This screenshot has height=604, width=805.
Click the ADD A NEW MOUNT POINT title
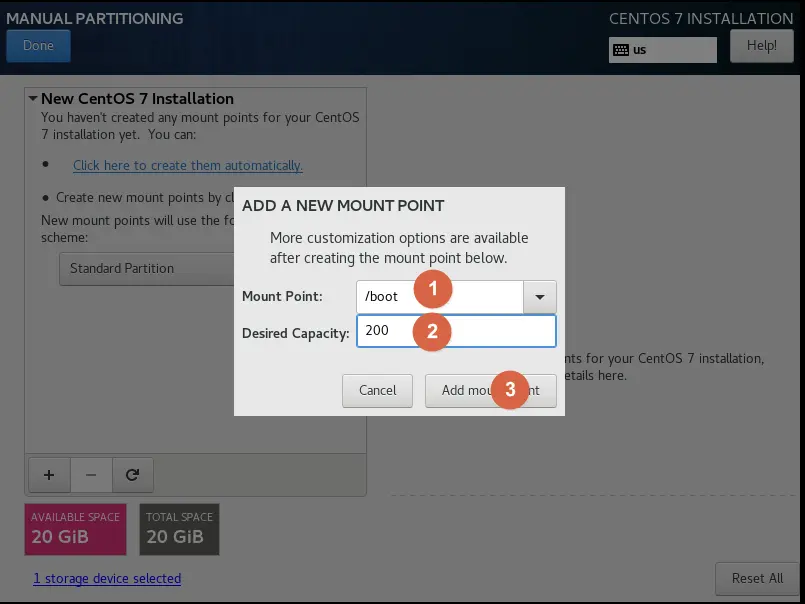343,205
